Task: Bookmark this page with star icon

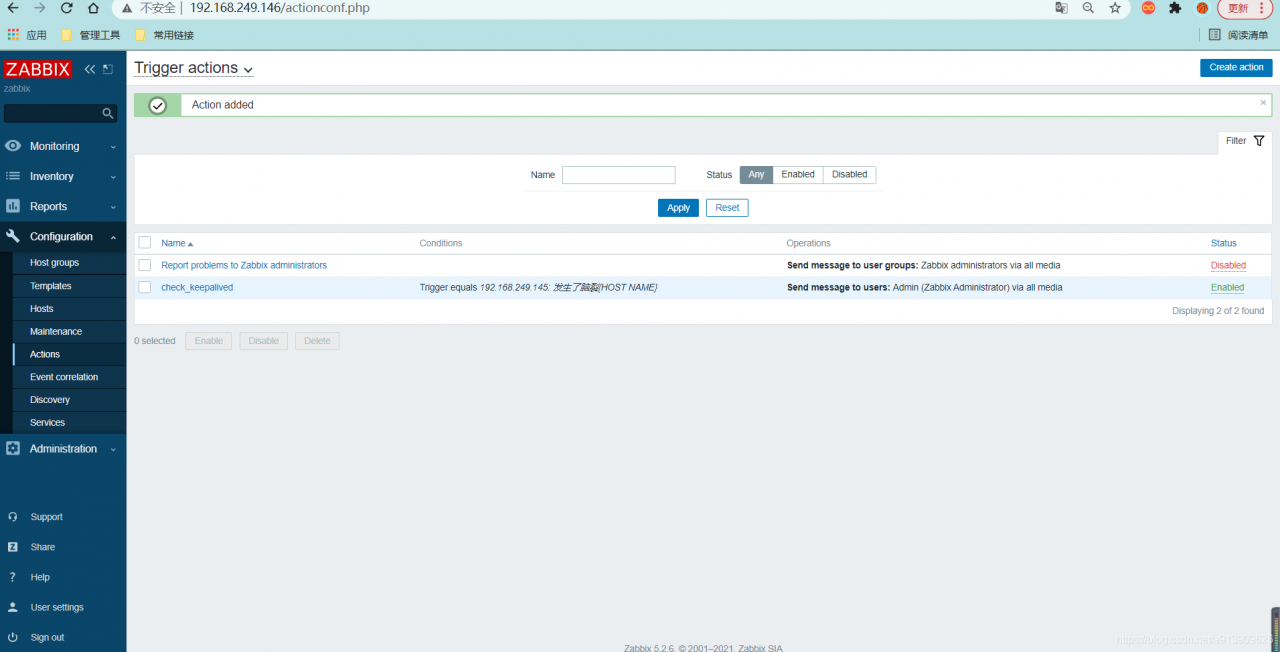Action: click(1115, 8)
